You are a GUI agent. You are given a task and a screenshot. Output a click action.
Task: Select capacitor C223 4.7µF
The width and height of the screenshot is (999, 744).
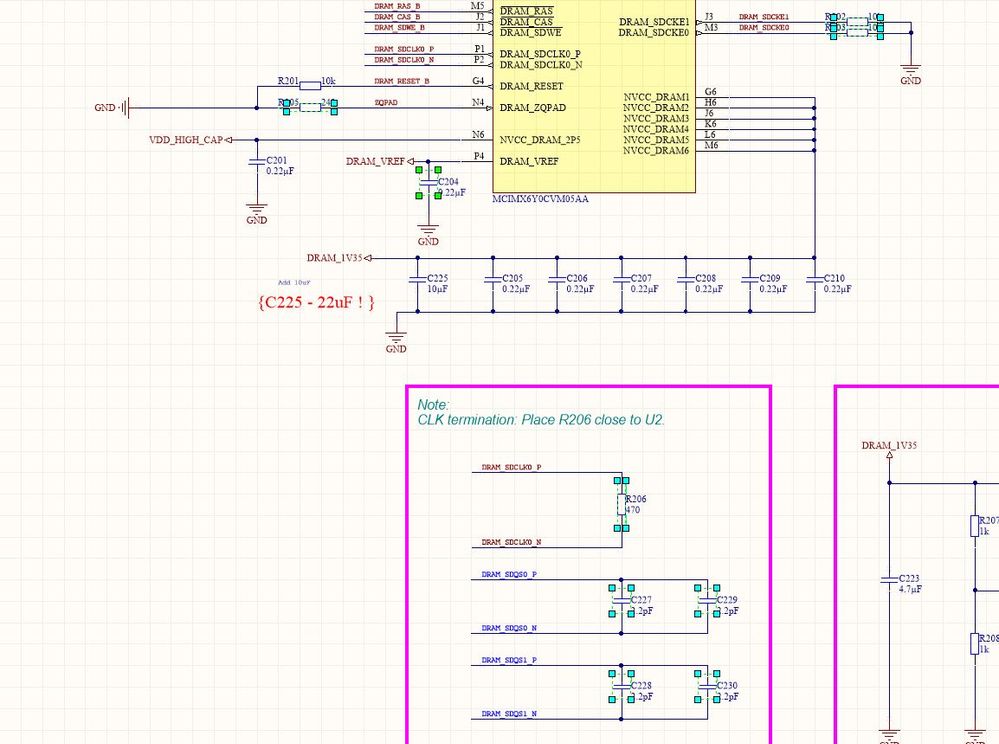pos(889,580)
